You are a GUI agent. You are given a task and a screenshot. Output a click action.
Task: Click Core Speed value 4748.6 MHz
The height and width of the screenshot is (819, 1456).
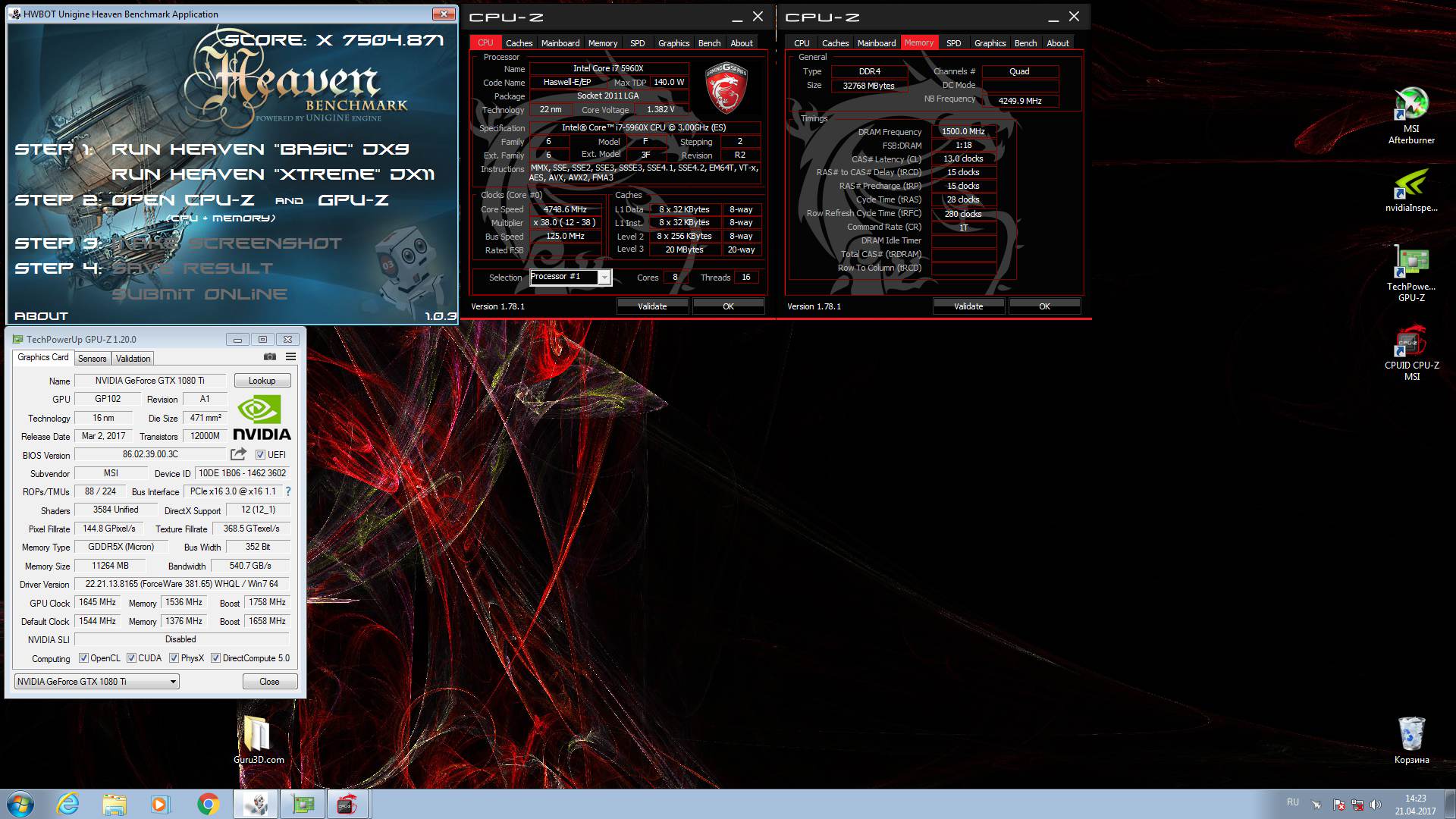[565, 209]
